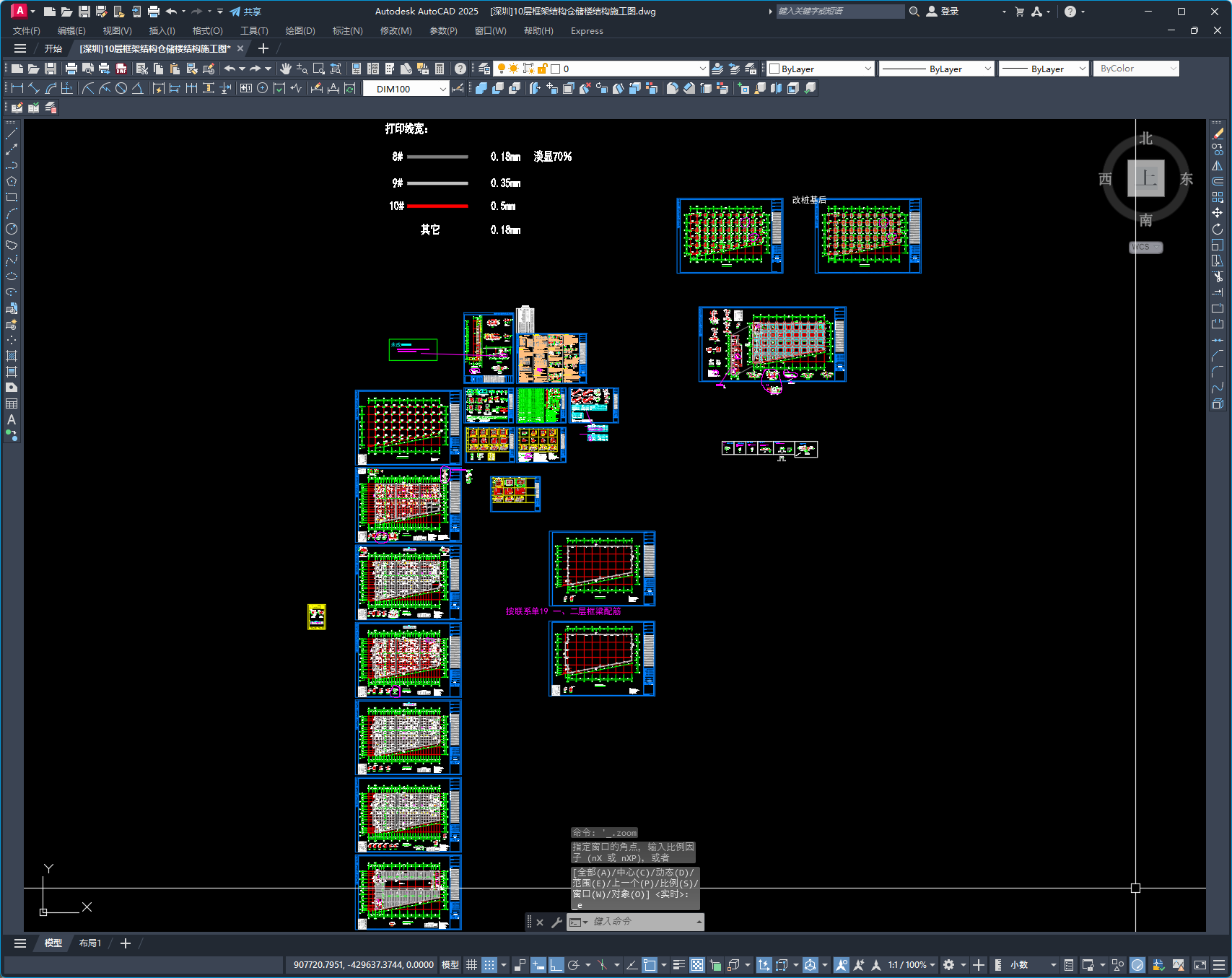Open the QuickCalc calculator icon

(440, 69)
